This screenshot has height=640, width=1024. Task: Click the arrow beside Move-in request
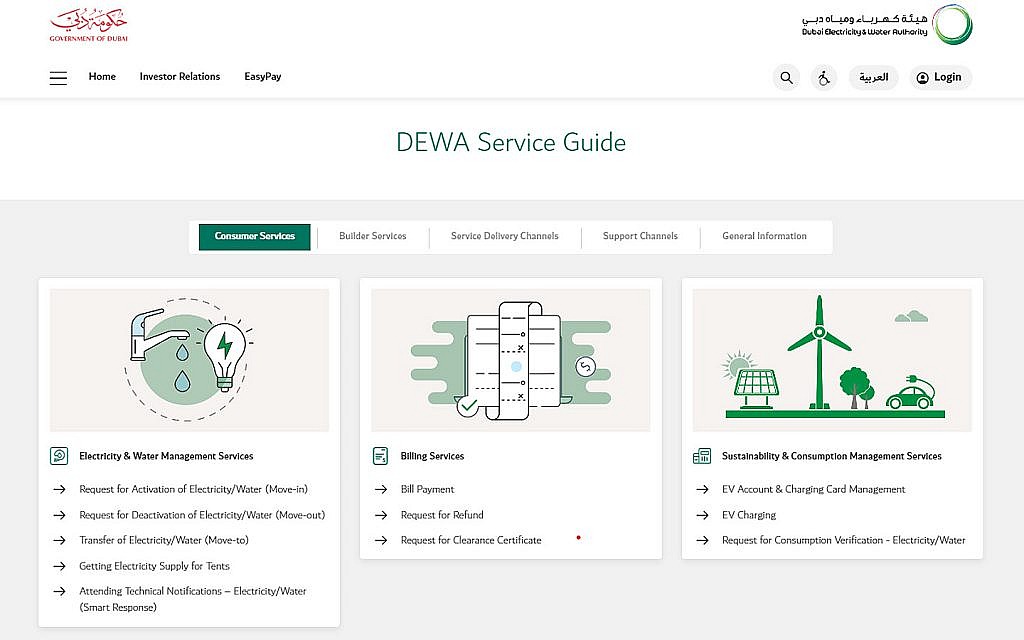pos(59,489)
